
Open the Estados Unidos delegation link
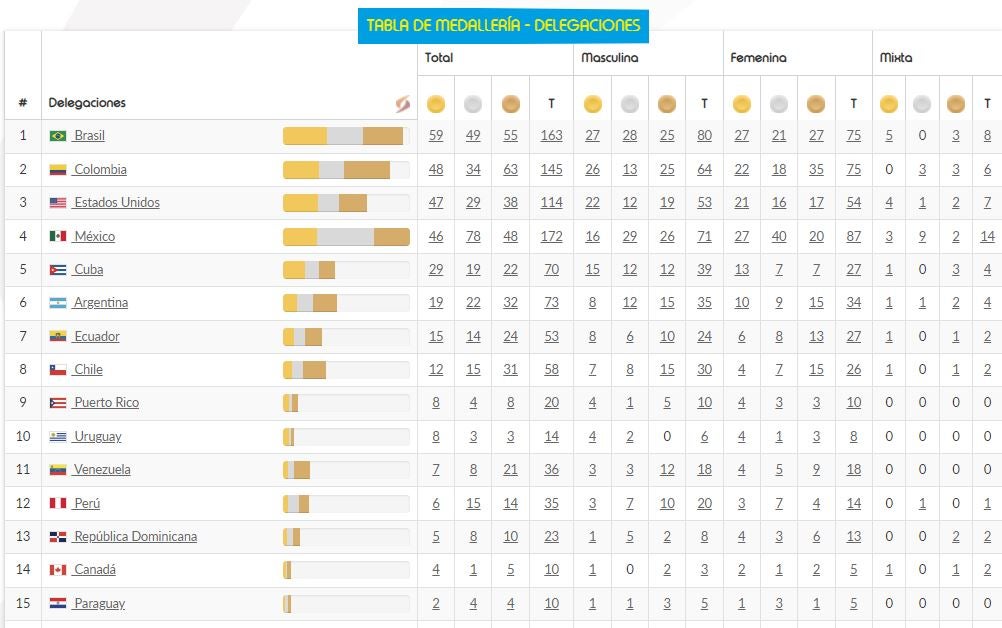pos(117,203)
